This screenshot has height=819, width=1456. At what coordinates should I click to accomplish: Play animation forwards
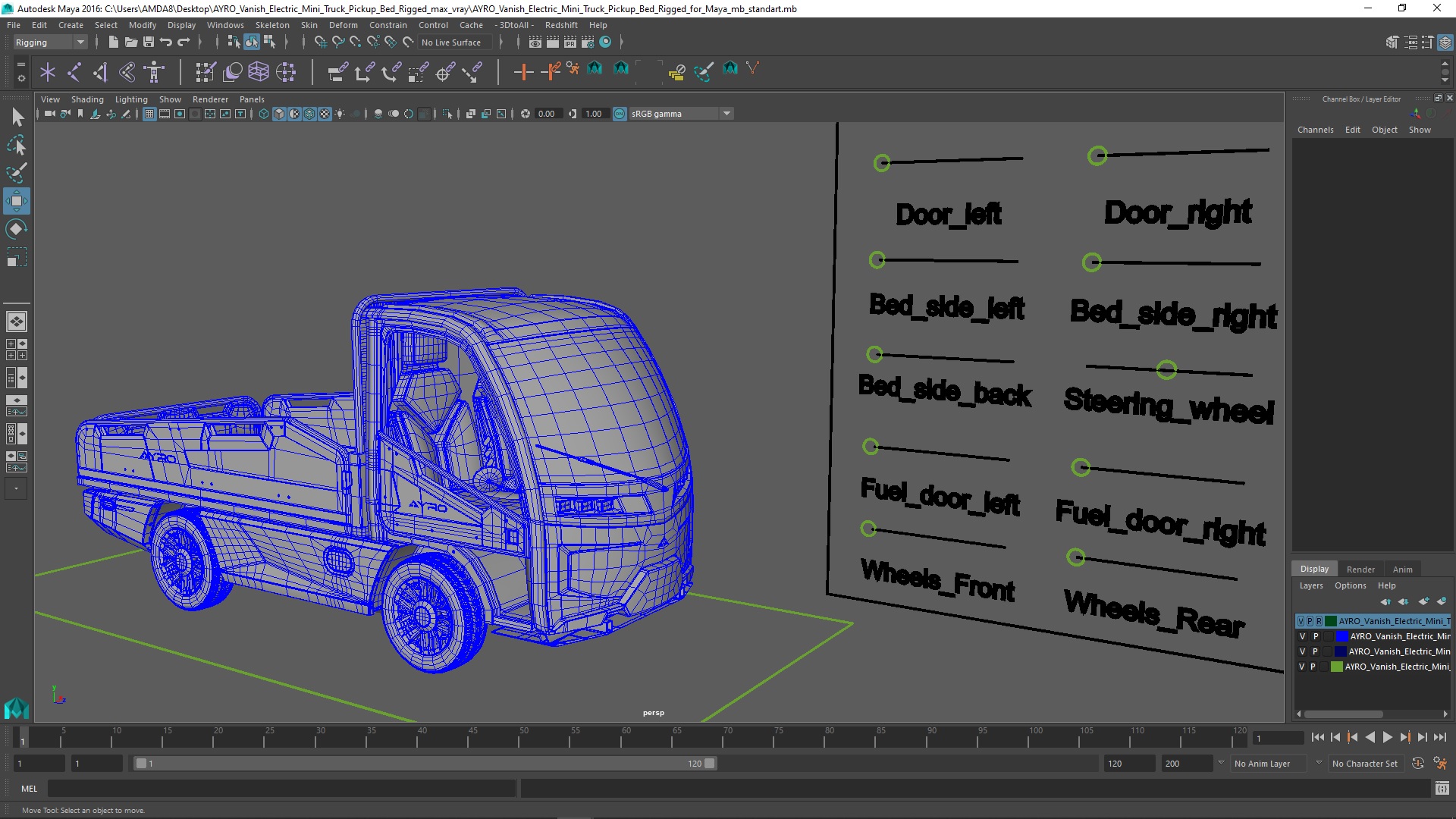pyautogui.click(x=1387, y=737)
